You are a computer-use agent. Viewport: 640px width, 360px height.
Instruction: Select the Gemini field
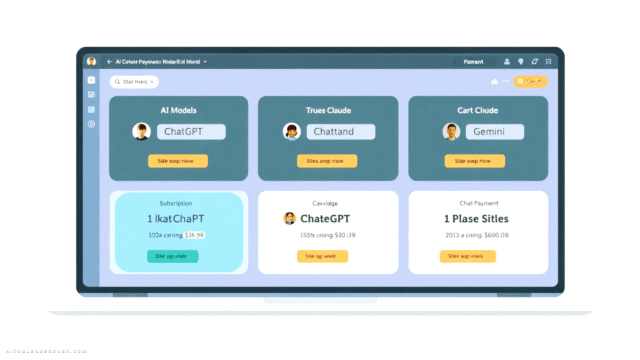tap(495, 132)
